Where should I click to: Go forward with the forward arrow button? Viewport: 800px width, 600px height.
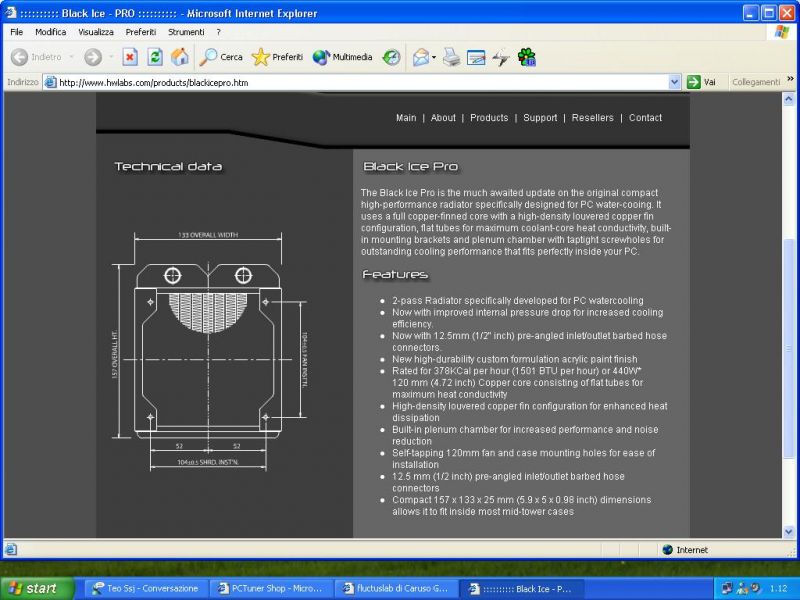point(93,57)
